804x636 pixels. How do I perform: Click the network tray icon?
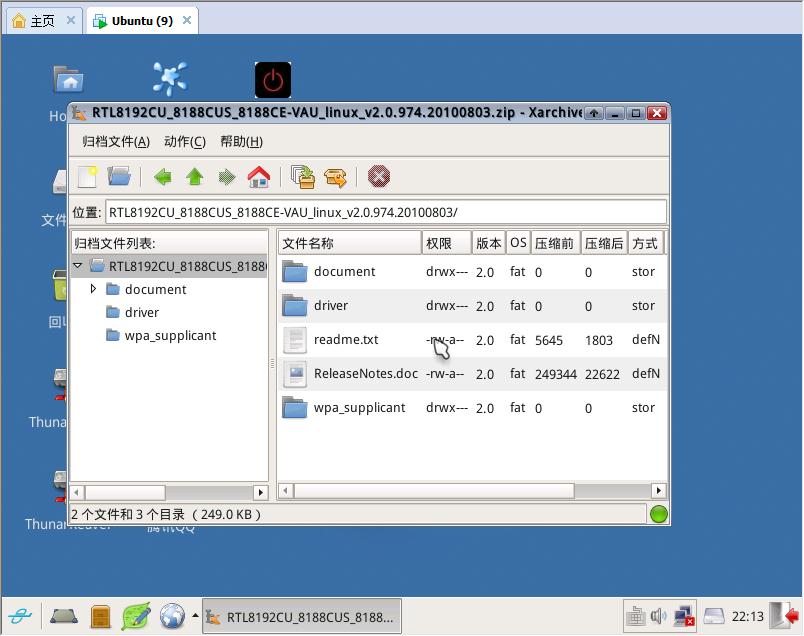(x=684, y=616)
